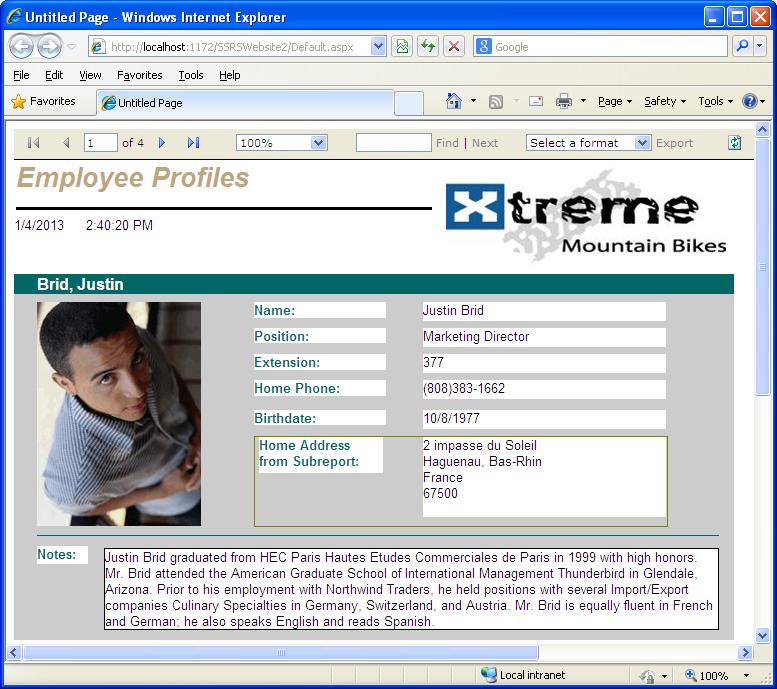
Task: Click the Protected Mode status icon
Action: (647, 675)
